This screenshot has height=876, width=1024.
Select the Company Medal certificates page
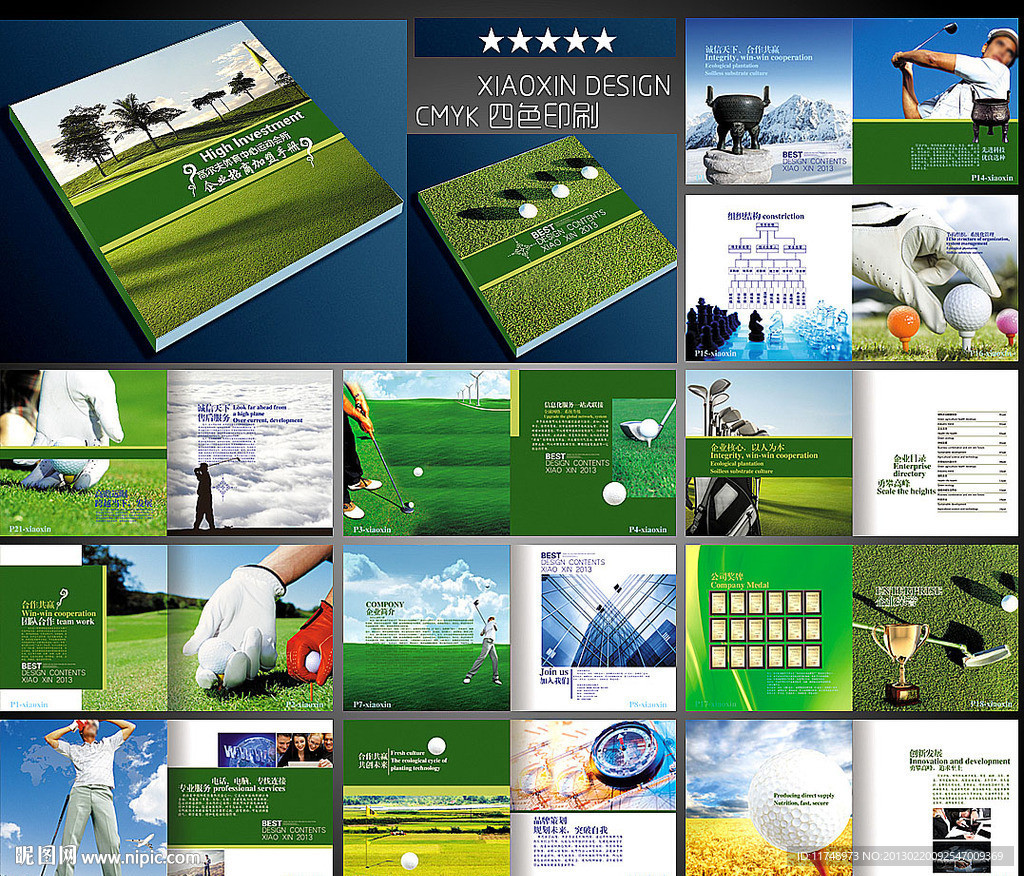tap(769, 628)
